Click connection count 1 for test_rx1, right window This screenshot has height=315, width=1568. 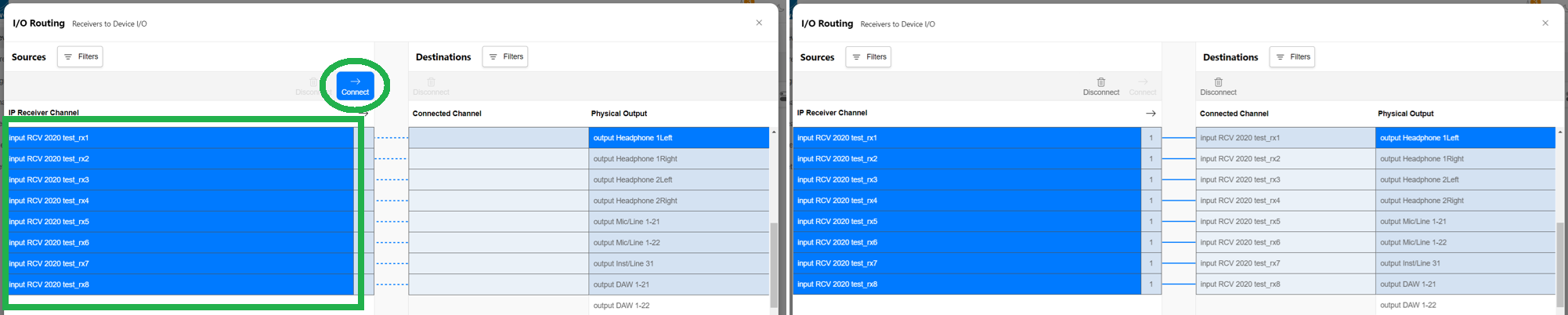[1151, 138]
